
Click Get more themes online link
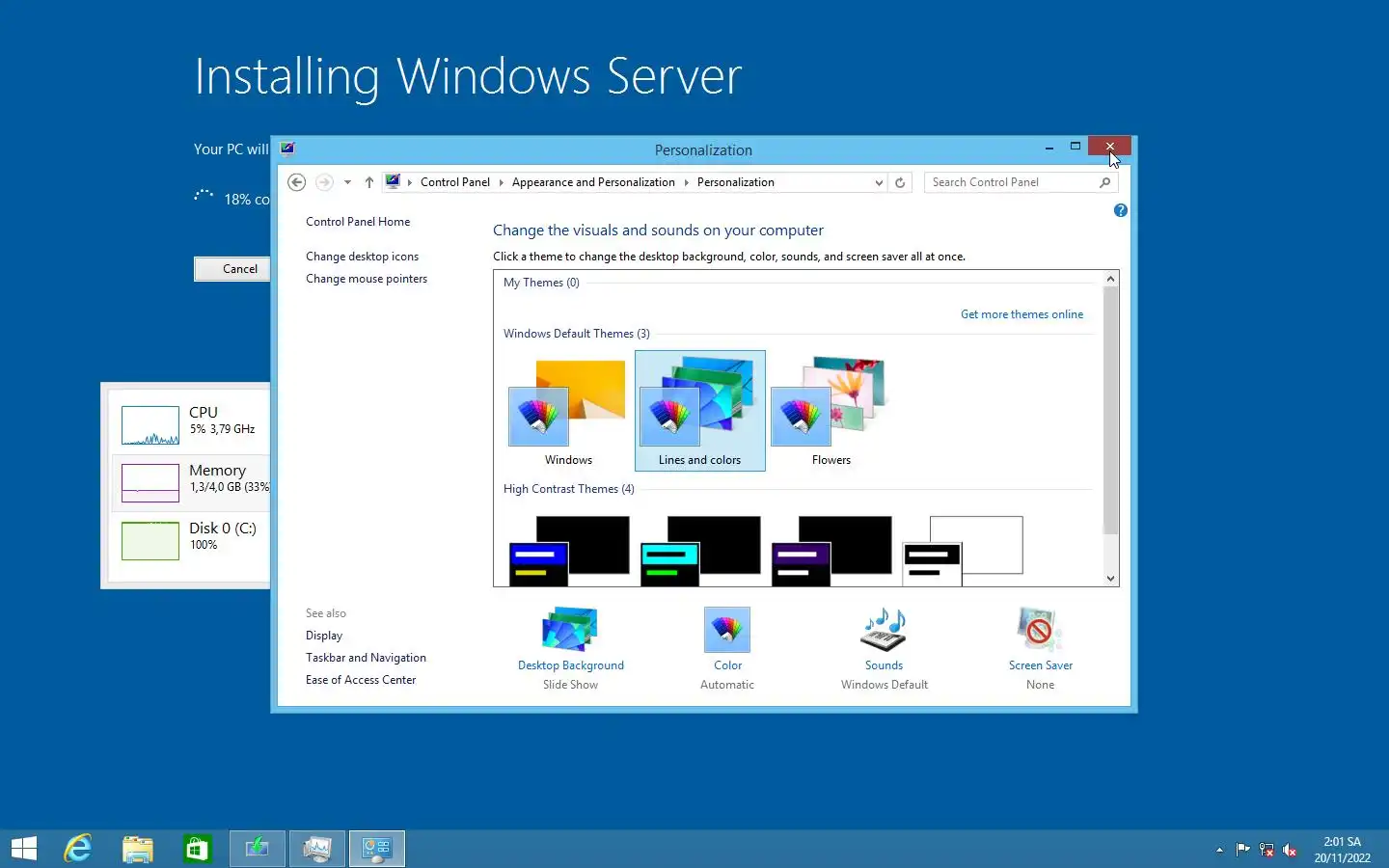pos(1021,314)
